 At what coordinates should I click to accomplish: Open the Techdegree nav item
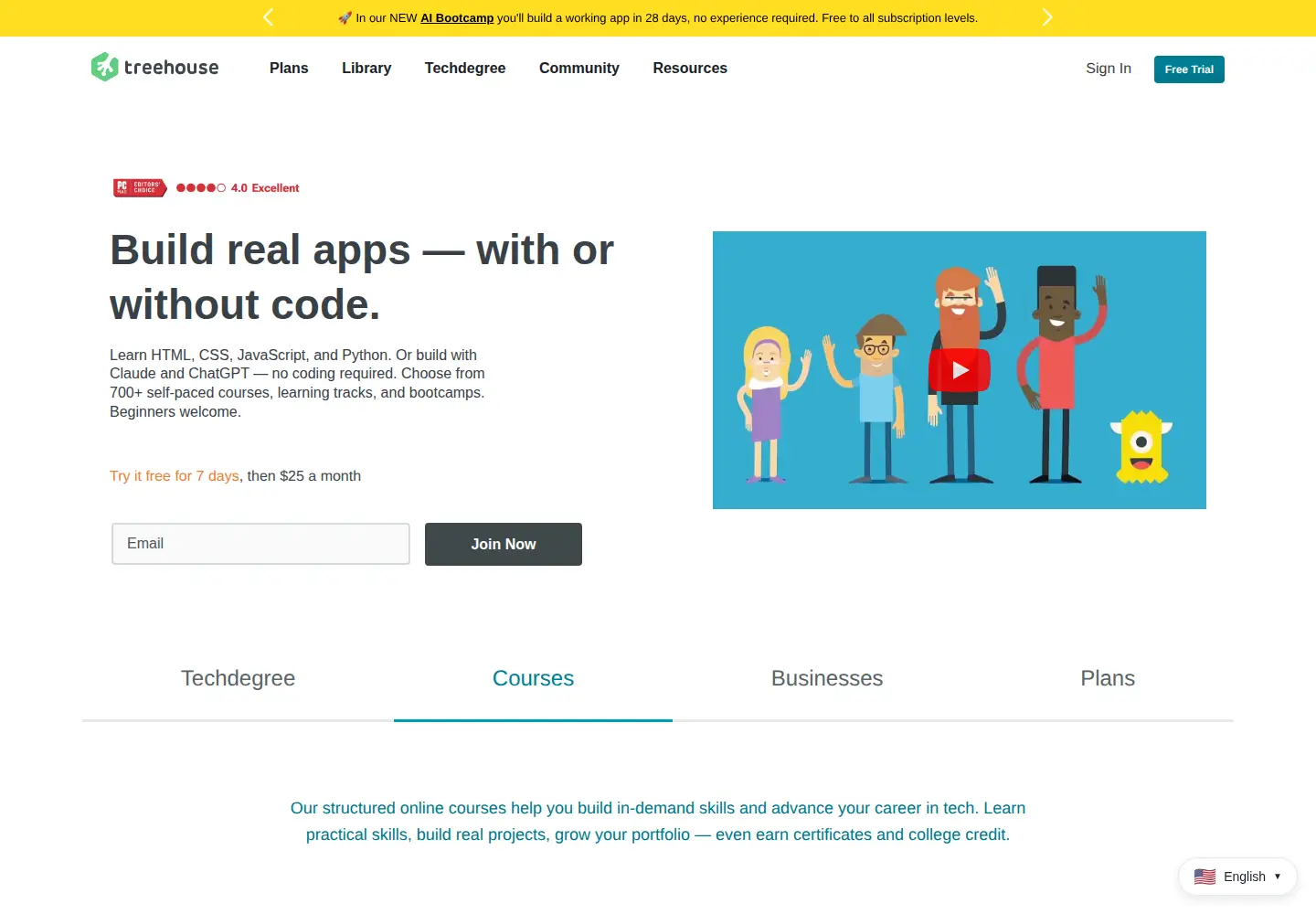465,69
